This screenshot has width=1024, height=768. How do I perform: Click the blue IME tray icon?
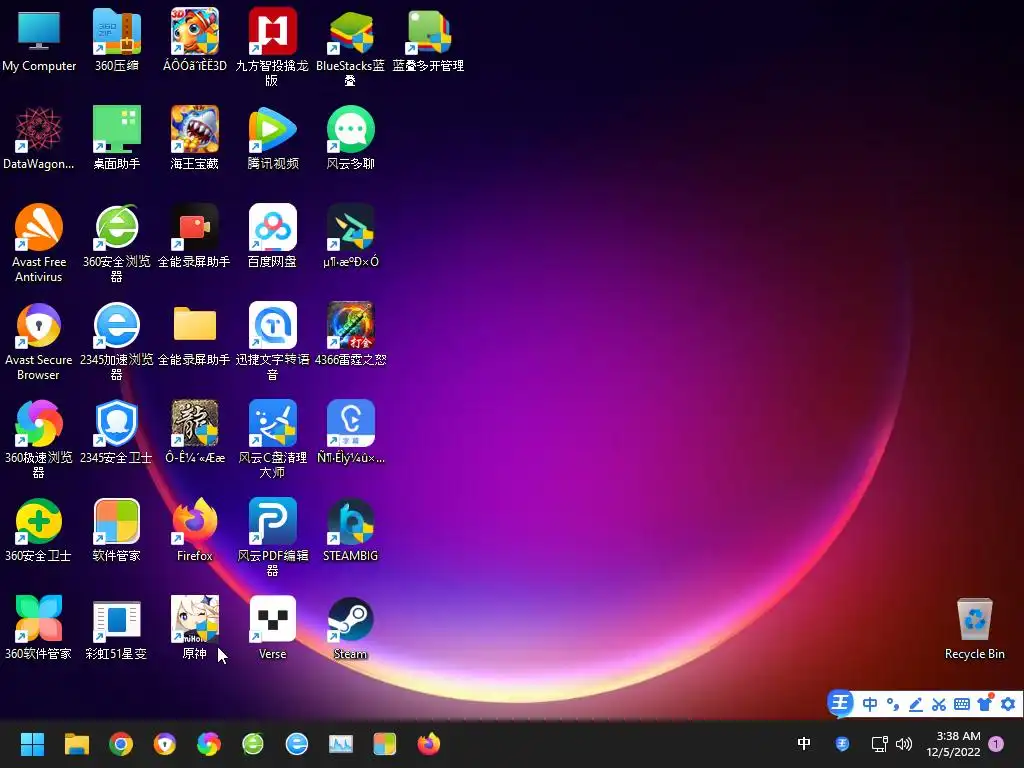[x=842, y=744]
